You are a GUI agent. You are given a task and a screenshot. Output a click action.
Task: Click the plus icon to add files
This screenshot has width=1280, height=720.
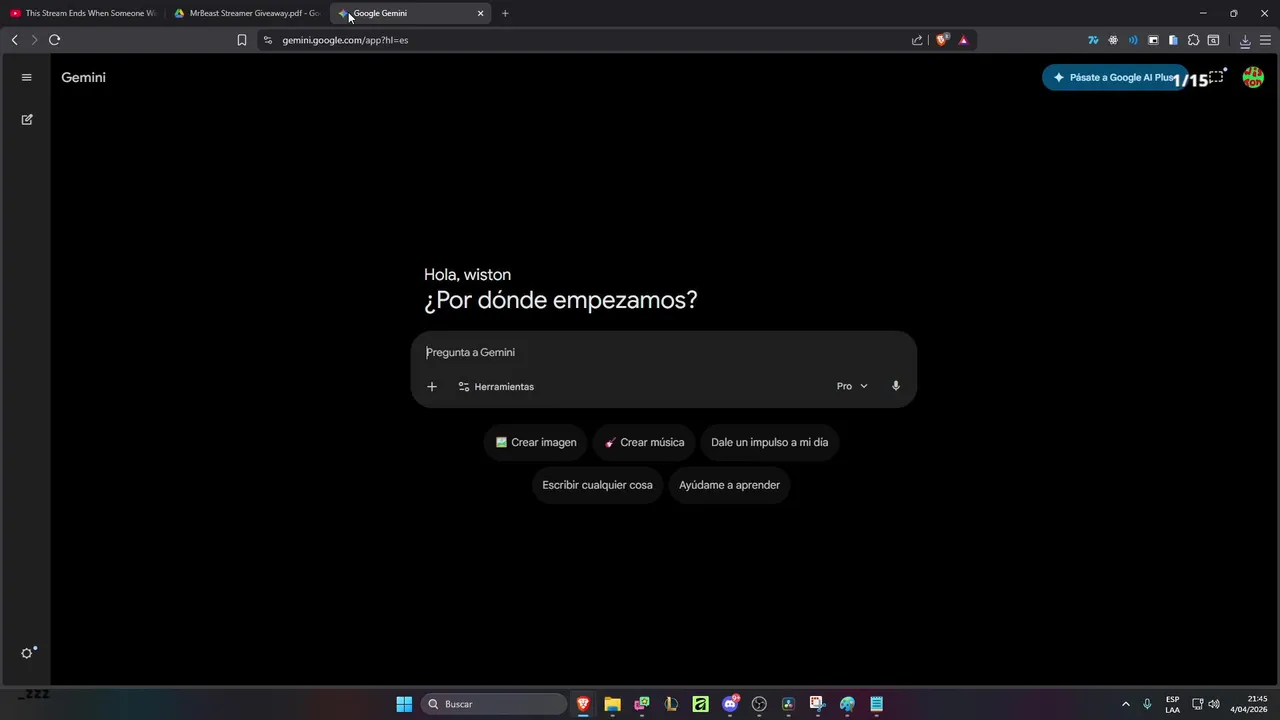(x=432, y=386)
